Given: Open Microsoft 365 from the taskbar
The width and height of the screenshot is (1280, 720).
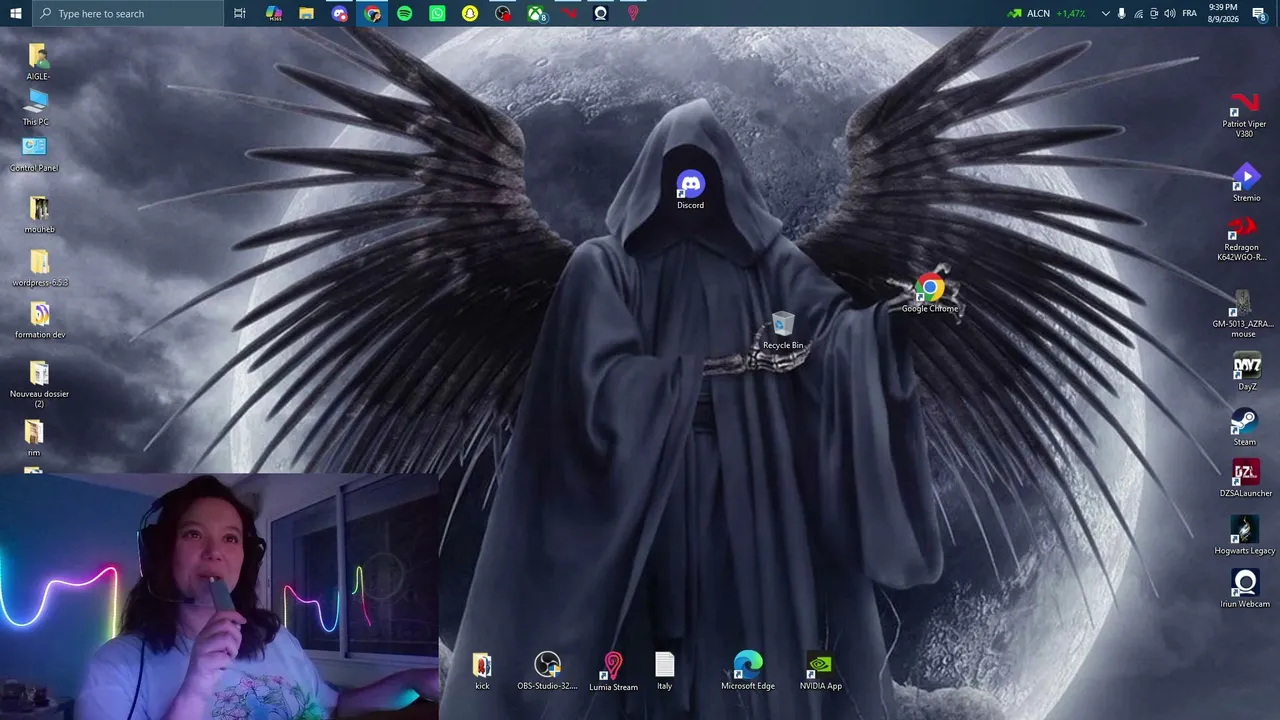Looking at the screenshot, I should pos(274,13).
